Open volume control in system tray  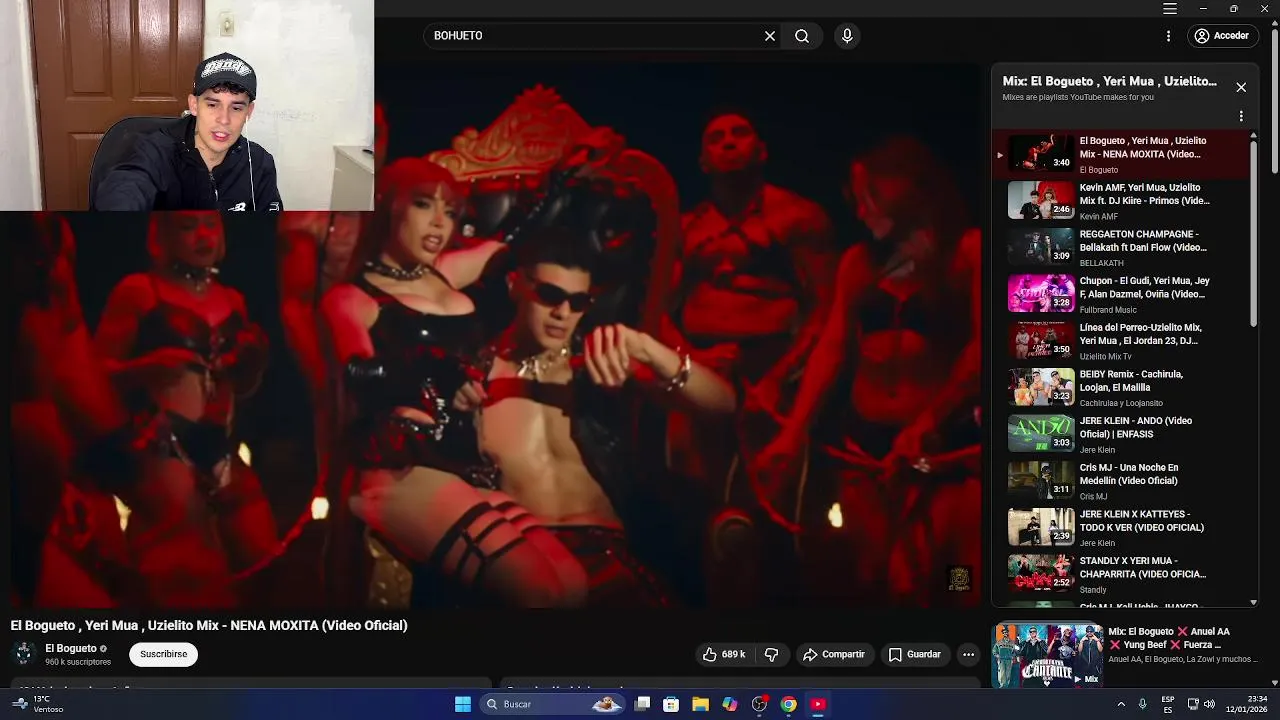tap(1209, 704)
